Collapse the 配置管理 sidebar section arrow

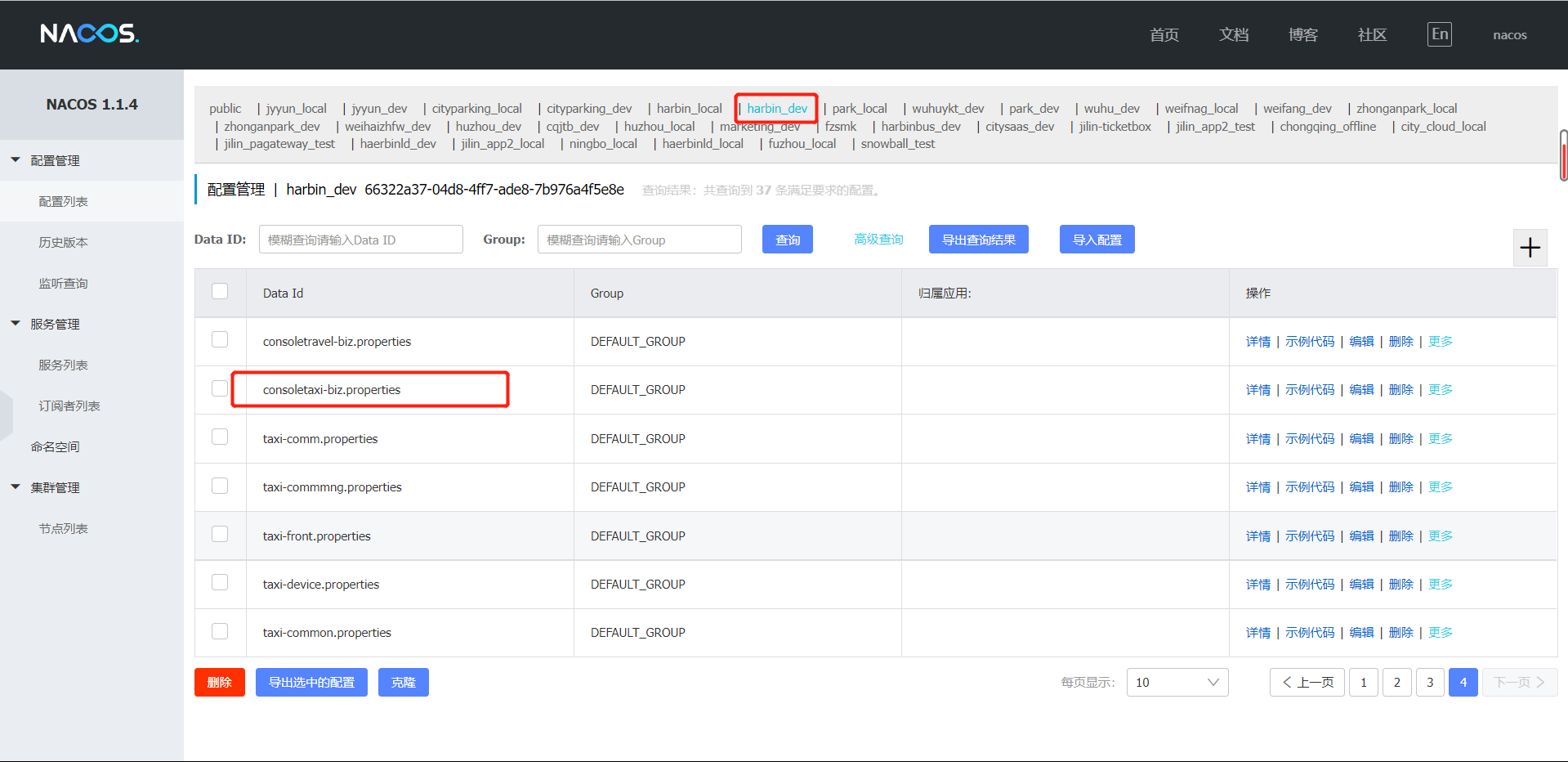[16, 160]
